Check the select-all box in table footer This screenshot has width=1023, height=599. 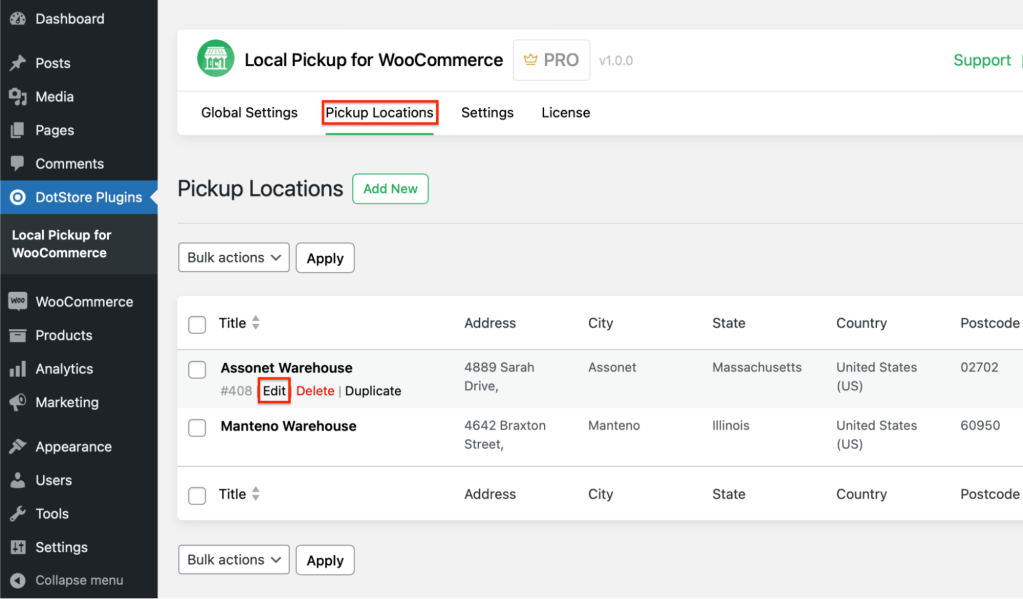(x=197, y=495)
